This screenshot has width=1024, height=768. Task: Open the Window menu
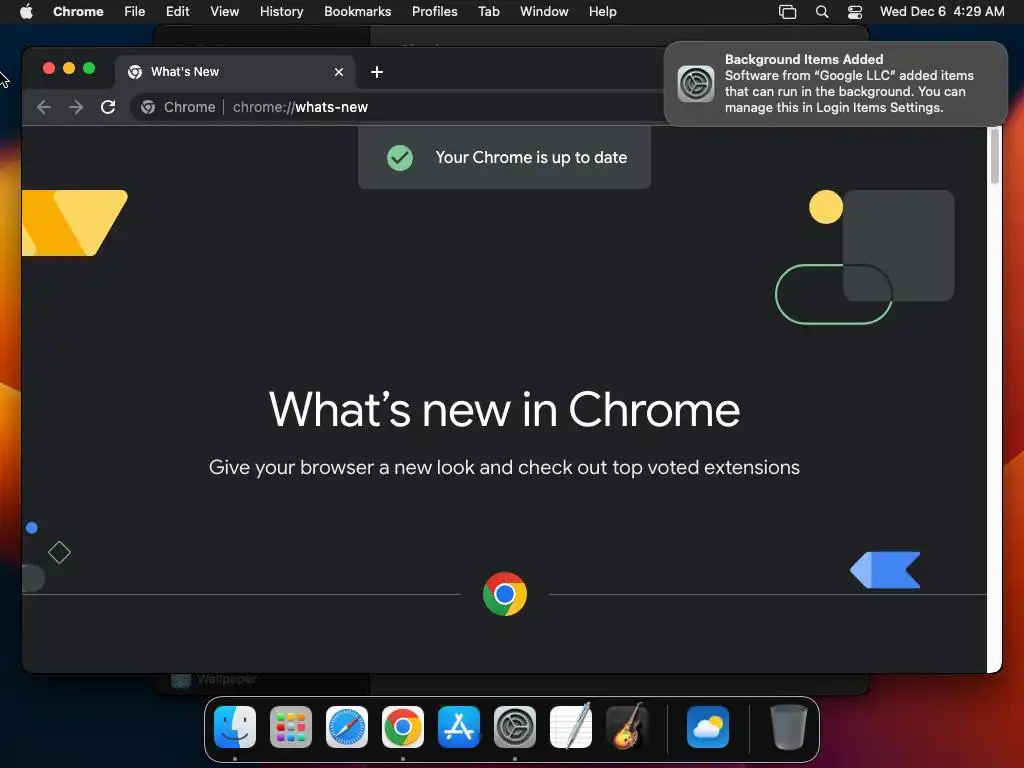pyautogui.click(x=544, y=12)
